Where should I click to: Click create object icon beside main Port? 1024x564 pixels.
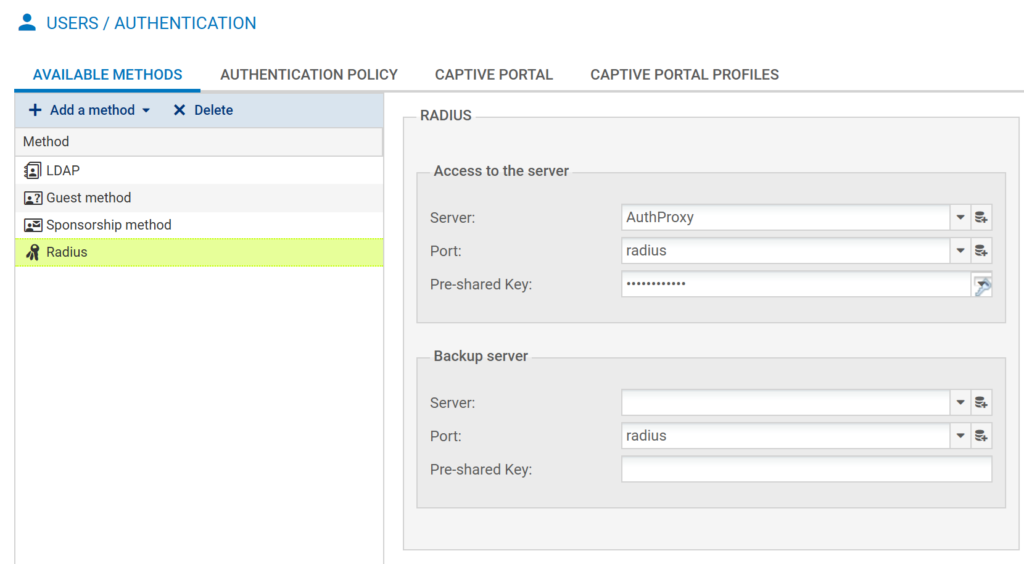coord(982,251)
